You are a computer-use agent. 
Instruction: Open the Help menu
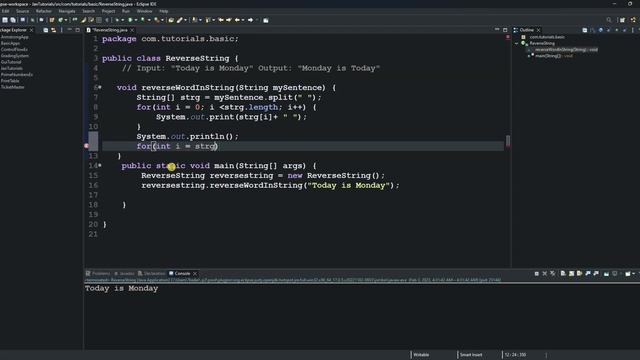(x=164, y=11)
